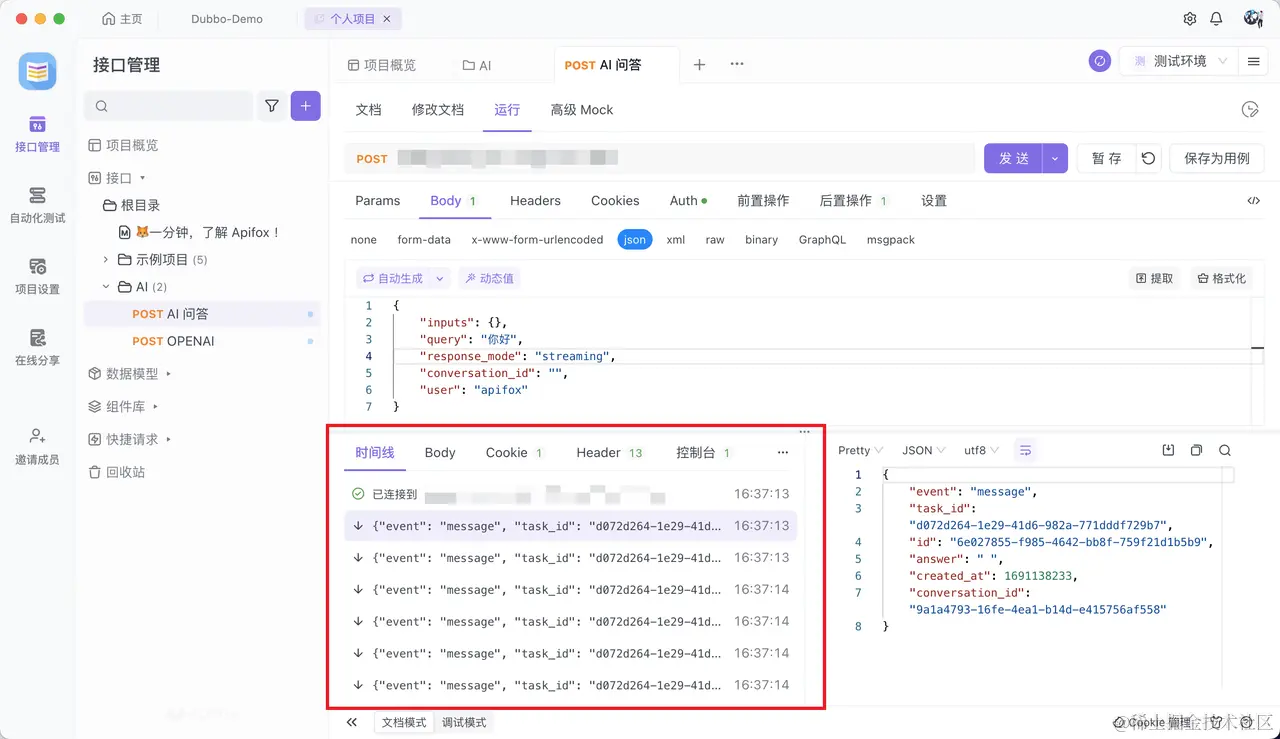Open the utf8 encoding dropdown
This screenshot has height=739, width=1280.
tap(981, 451)
